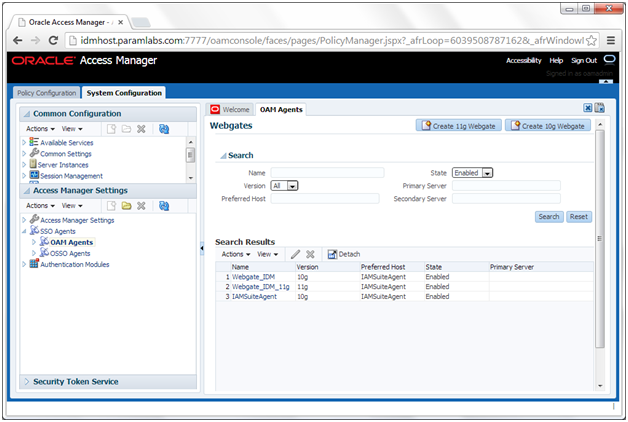Click Common Configuration create new icon
Screen dimensions: 628x422
tap(111, 129)
